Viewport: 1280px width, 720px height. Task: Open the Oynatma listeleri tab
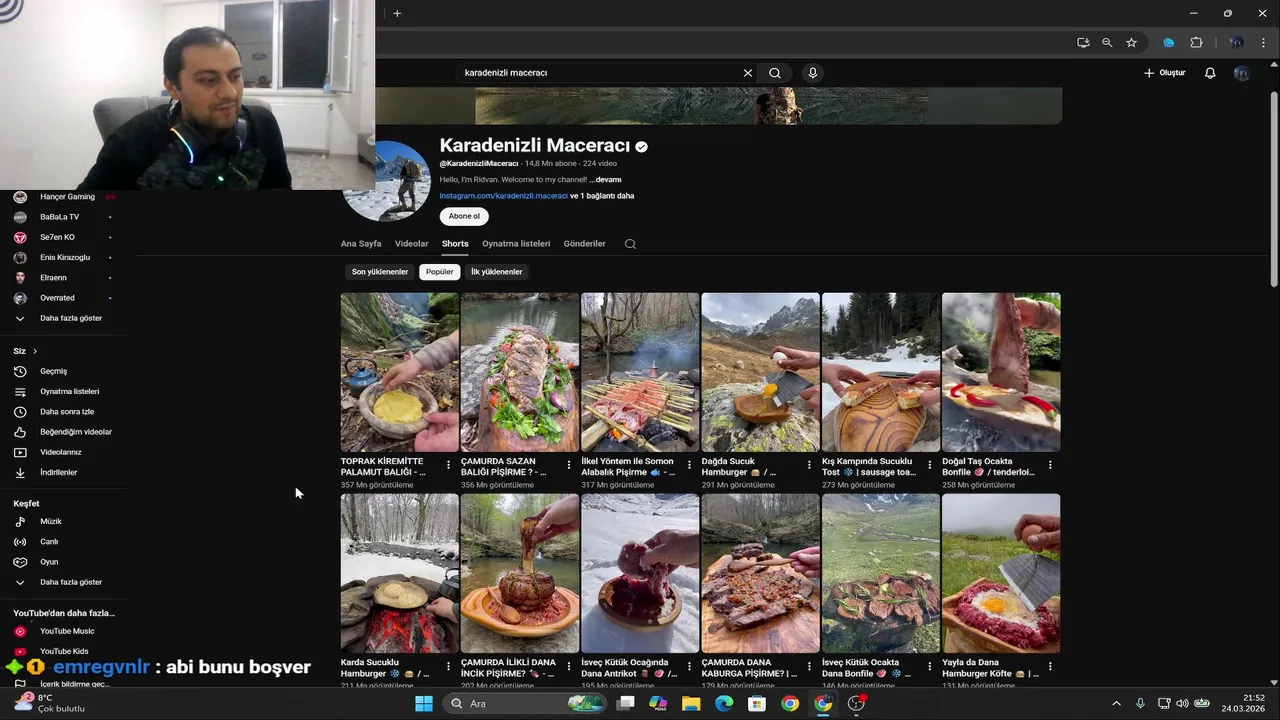(516, 244)
